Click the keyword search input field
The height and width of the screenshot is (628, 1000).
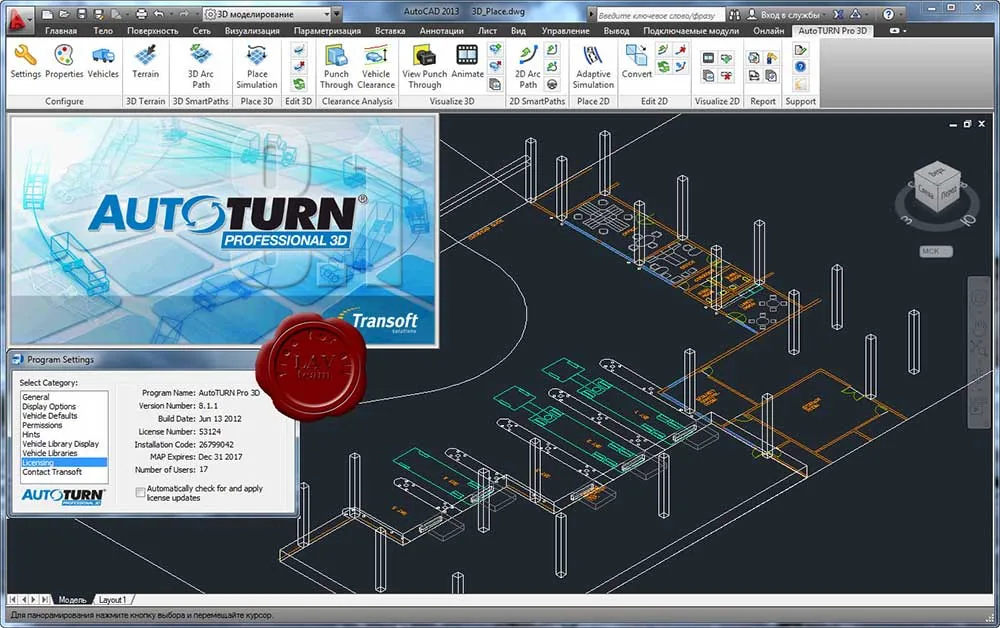click(x=661, y=15)
